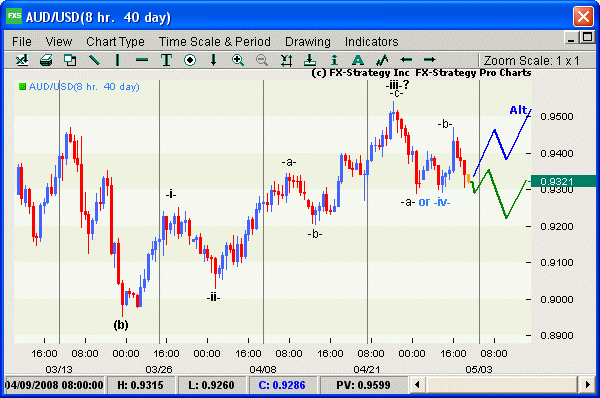The width and height of the screenshot is (600, 398).
Task: Click the horizontal scrollbar track
Action: pos(502,384)
